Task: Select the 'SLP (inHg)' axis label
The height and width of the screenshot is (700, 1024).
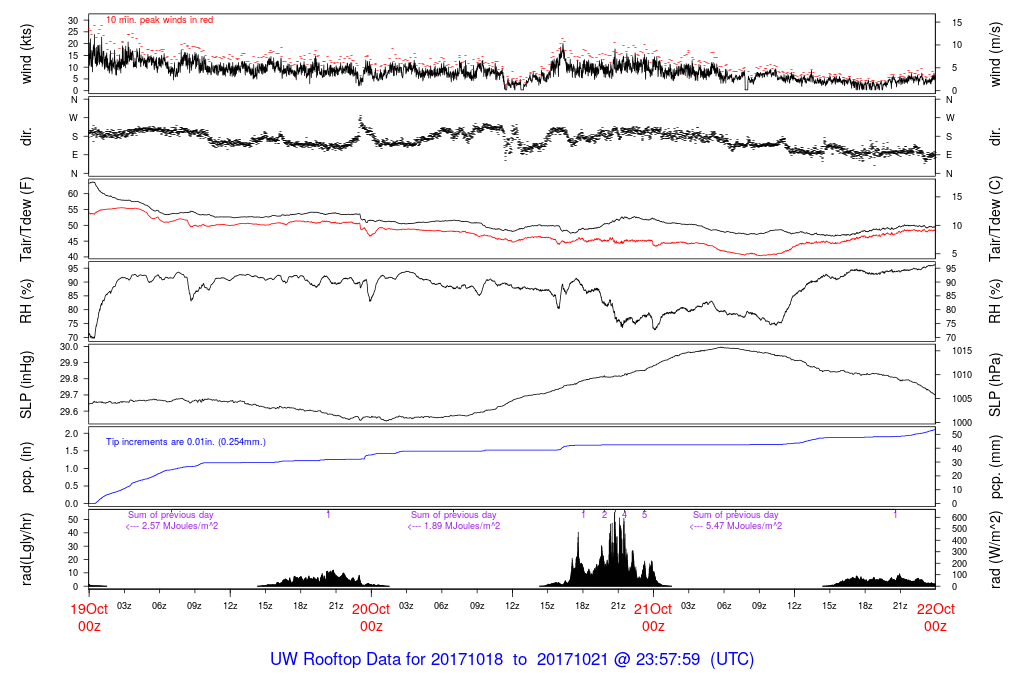Action: point(27,385)
